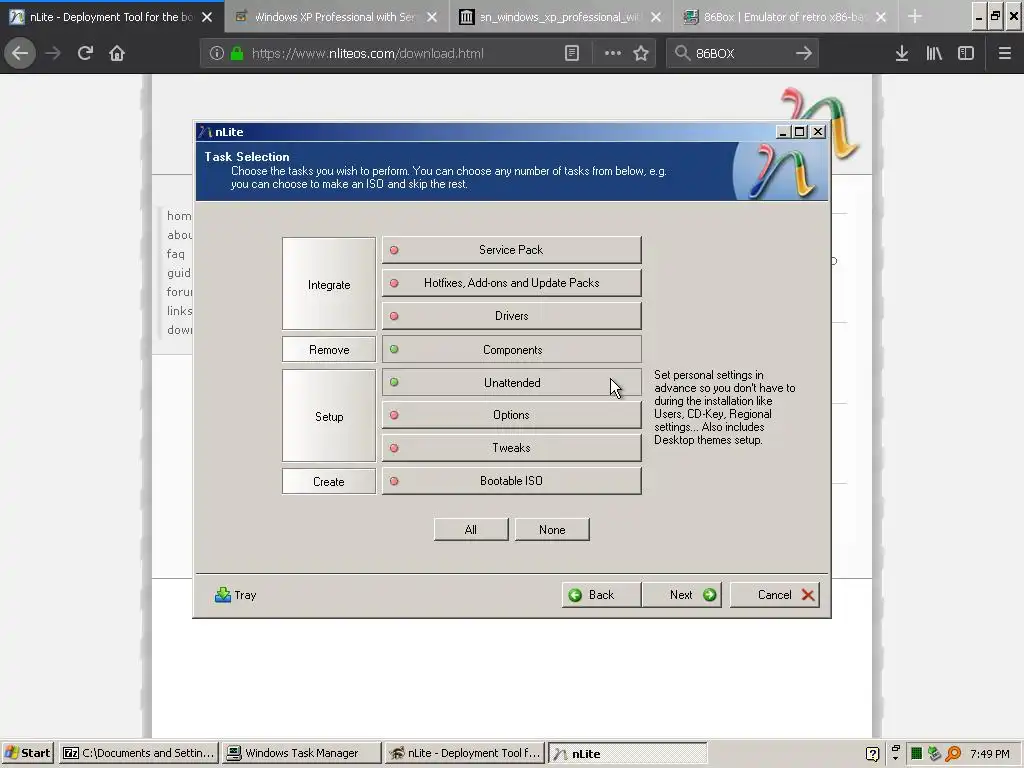Close the Windows XP Professional tab
The width and height of the screenshot is (1024, 768).
pyautogui.click(x=432, y=17)
